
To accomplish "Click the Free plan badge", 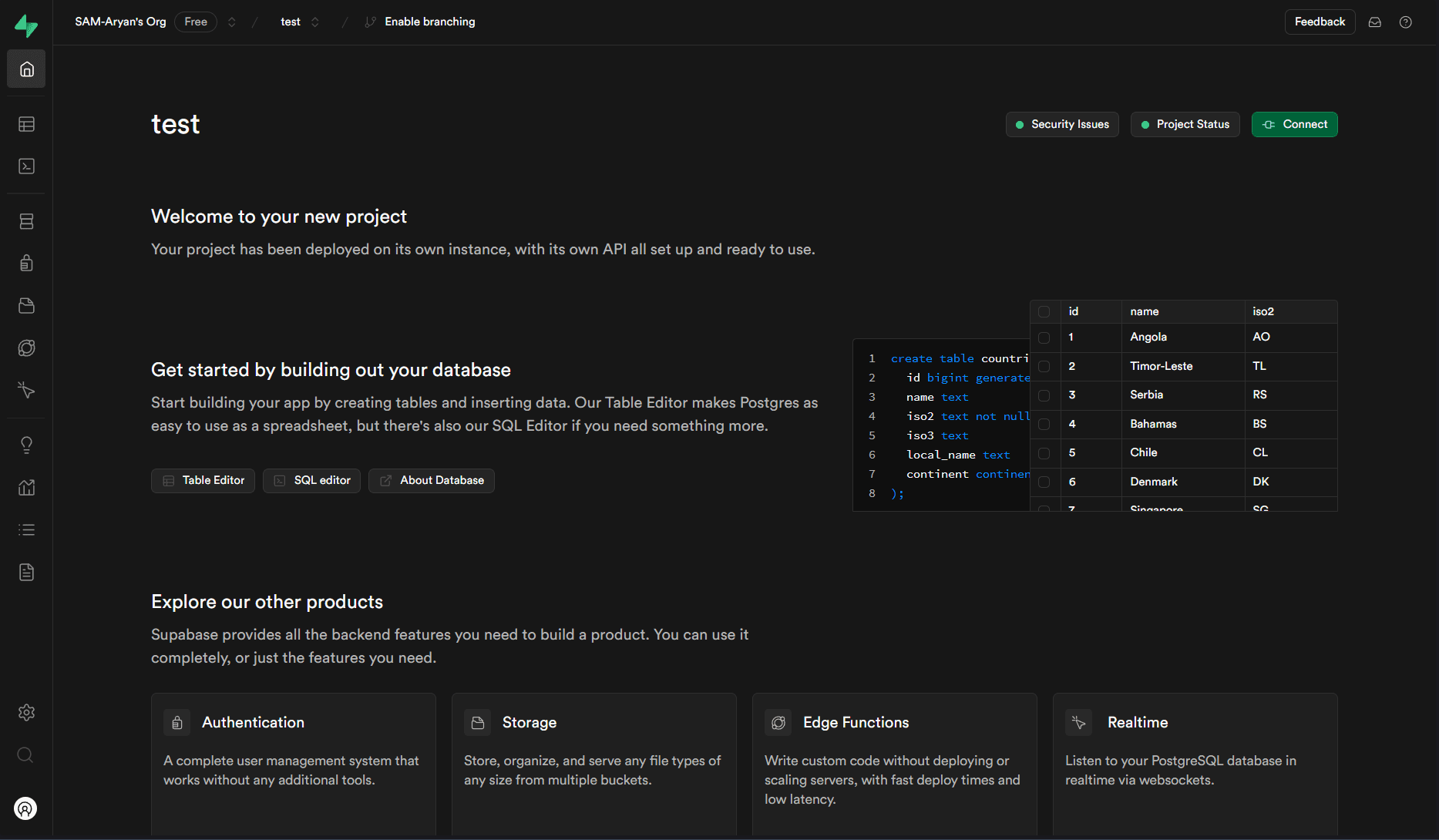I will (x=196, y=22).
